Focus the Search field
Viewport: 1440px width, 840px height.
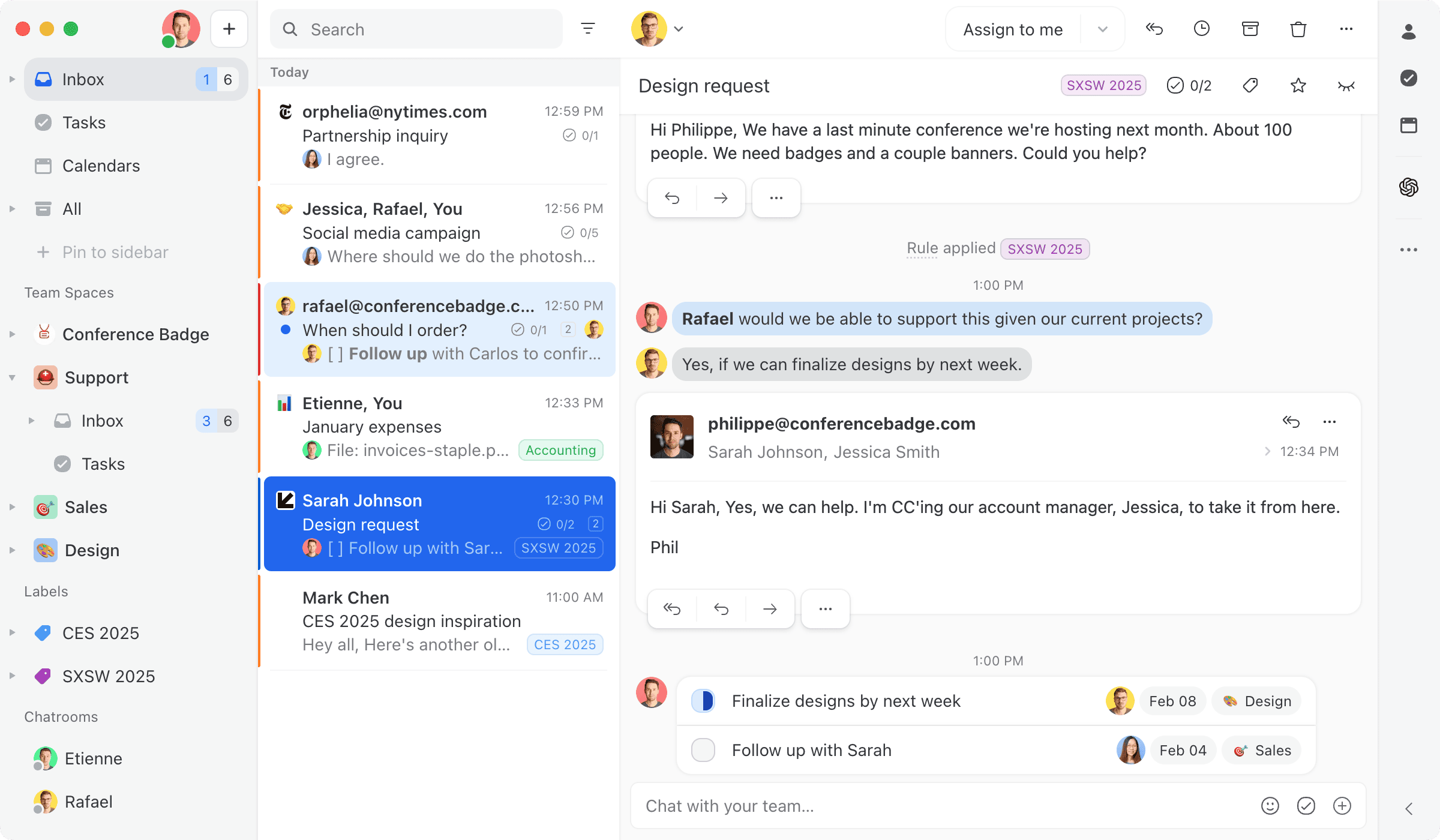click(416, 29)
